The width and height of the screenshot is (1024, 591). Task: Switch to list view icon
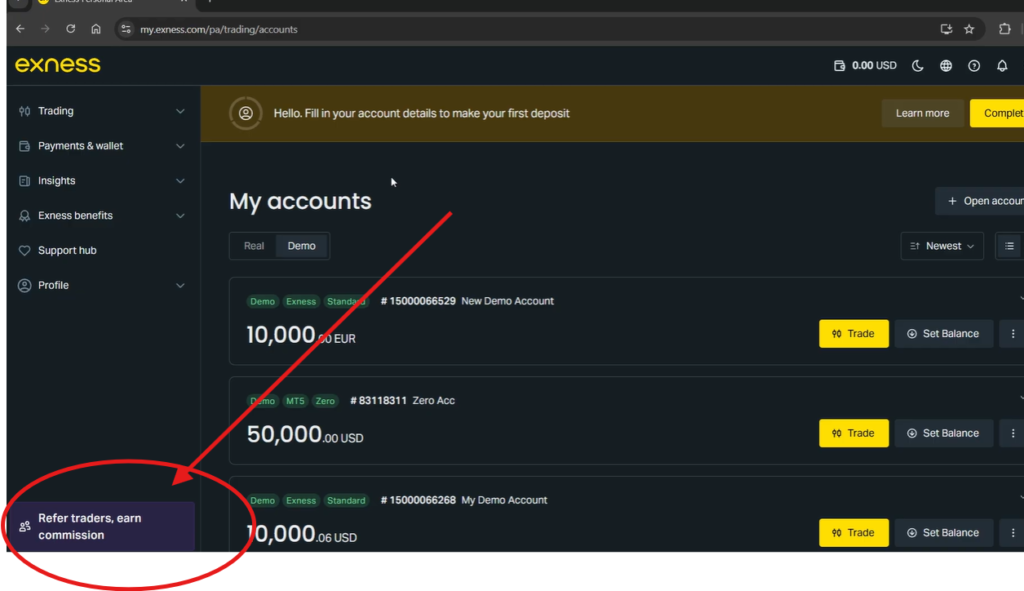(x=1009, y=246)
